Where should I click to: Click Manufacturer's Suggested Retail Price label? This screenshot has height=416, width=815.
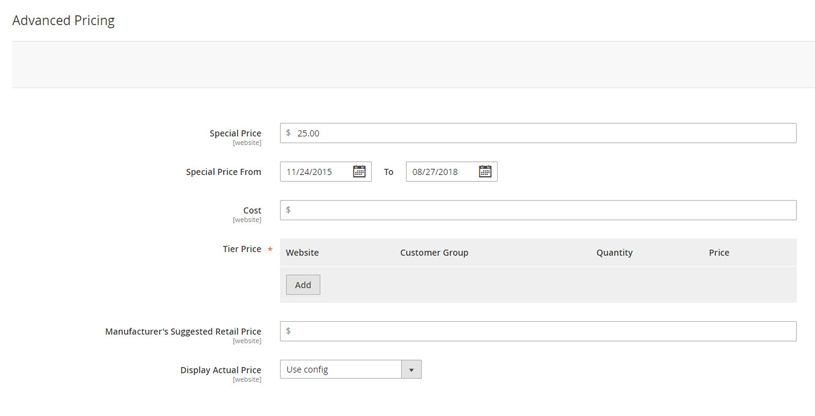tap(183, 331)
